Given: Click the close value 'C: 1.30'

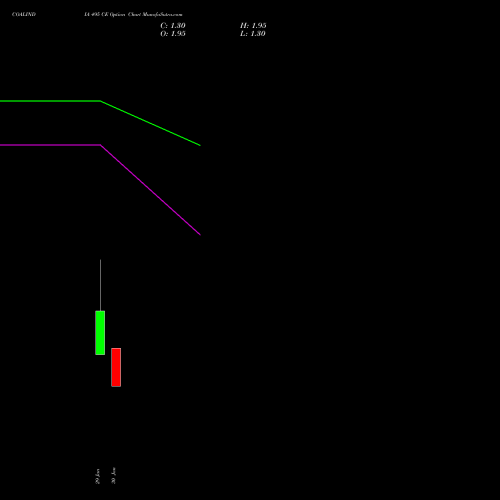Looking at the screenshot, I should click(173, 25).
